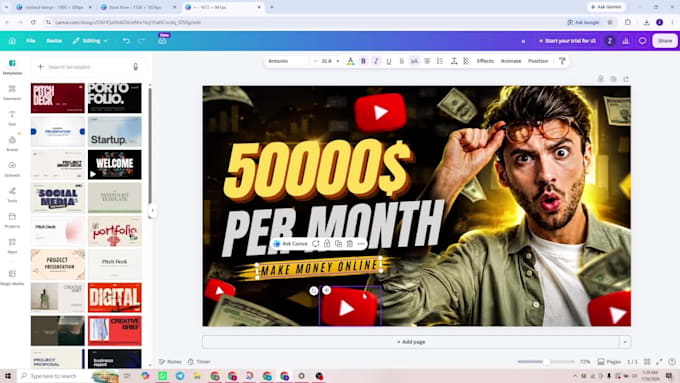Click Add page button

(411, 342)
